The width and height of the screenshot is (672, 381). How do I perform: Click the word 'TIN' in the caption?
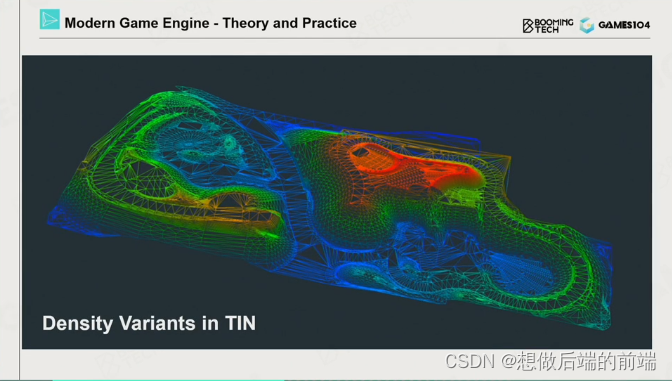click(240, 323)
